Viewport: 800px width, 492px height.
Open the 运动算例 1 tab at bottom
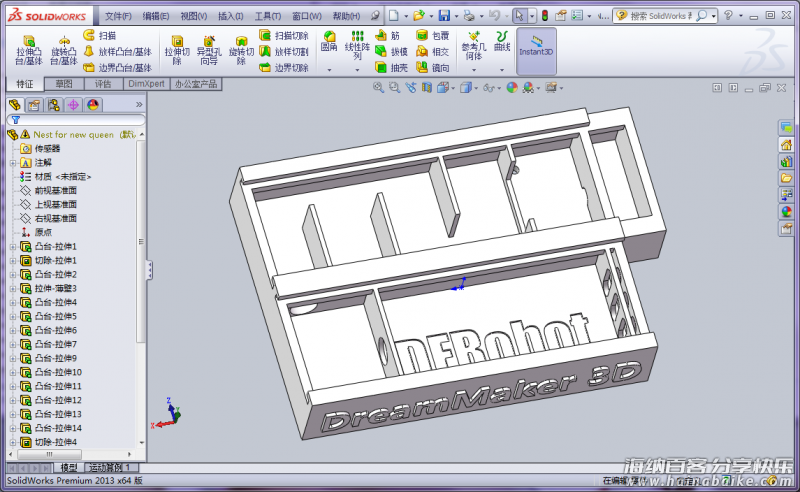click(110, 468)
